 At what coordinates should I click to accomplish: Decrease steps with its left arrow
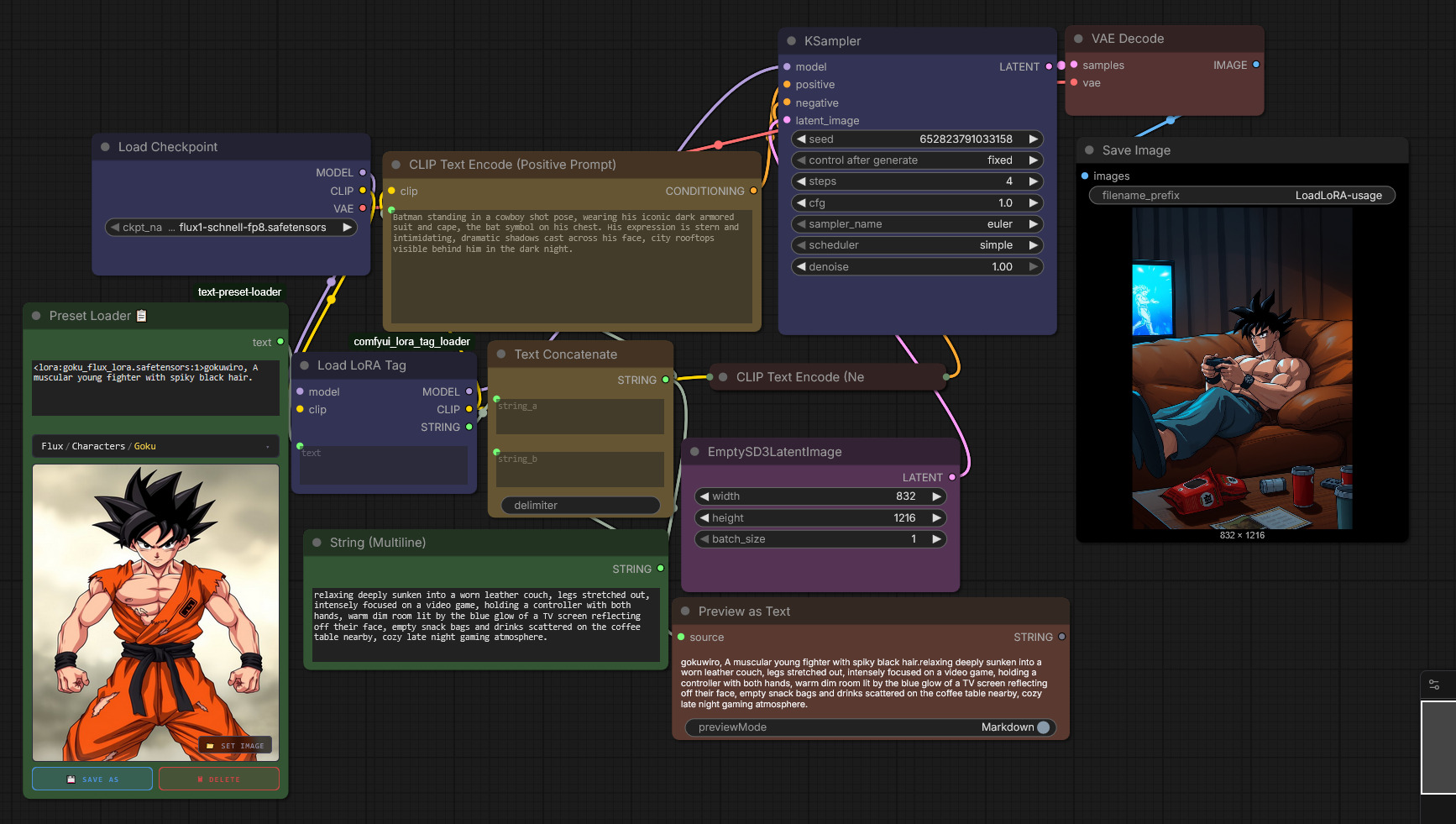802,181
